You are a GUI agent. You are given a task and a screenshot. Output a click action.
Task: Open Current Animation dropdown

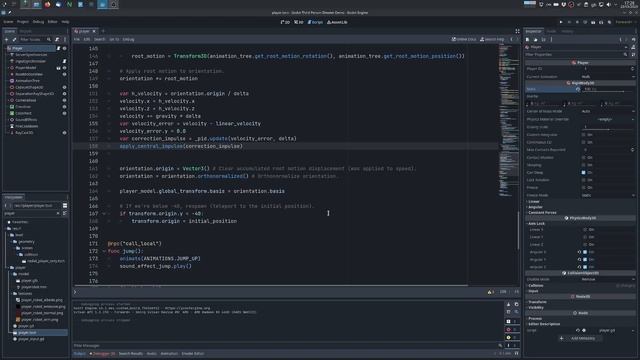(x=608, y=77)
